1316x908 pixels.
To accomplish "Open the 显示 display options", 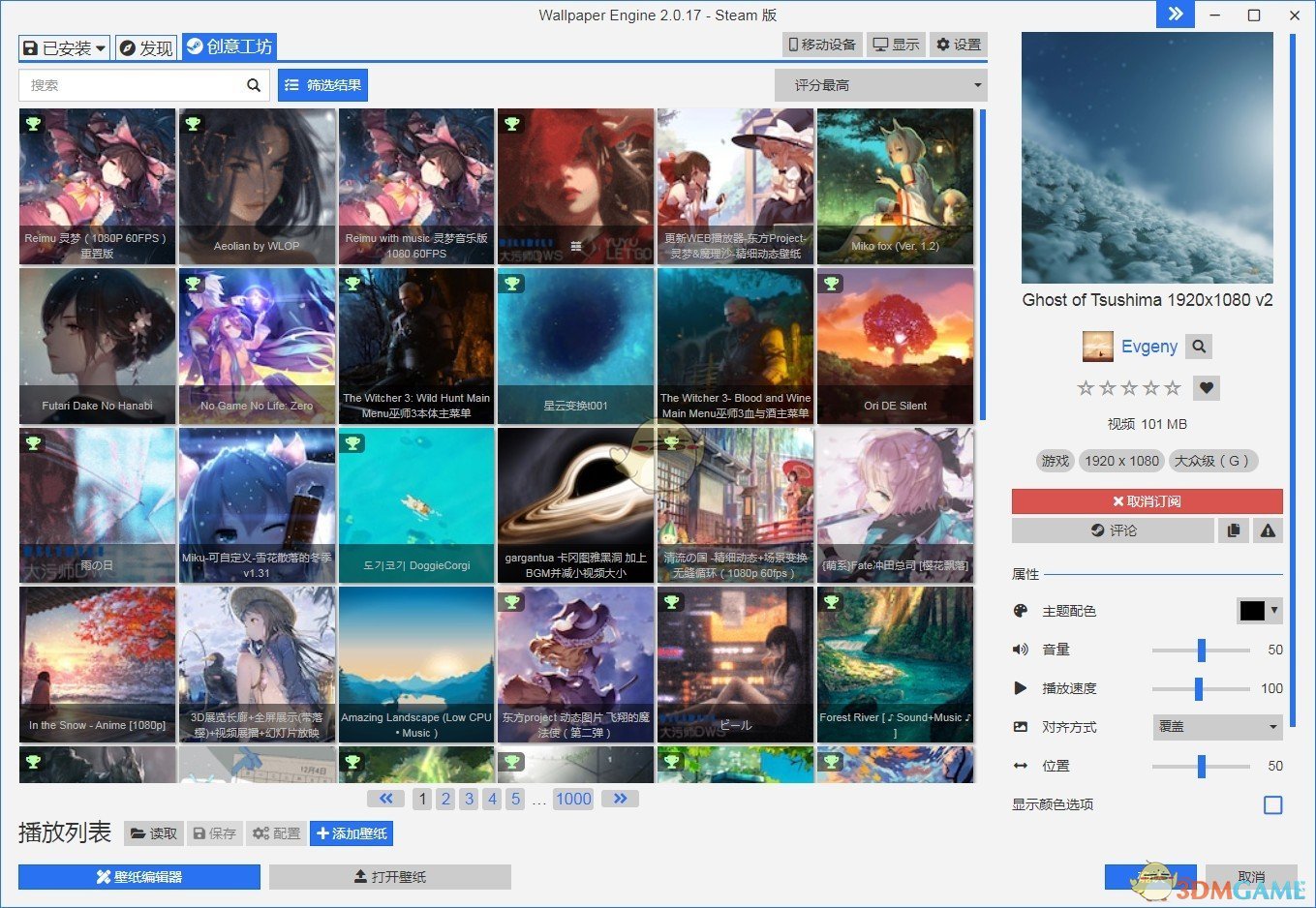I will [x=896, y=45].
